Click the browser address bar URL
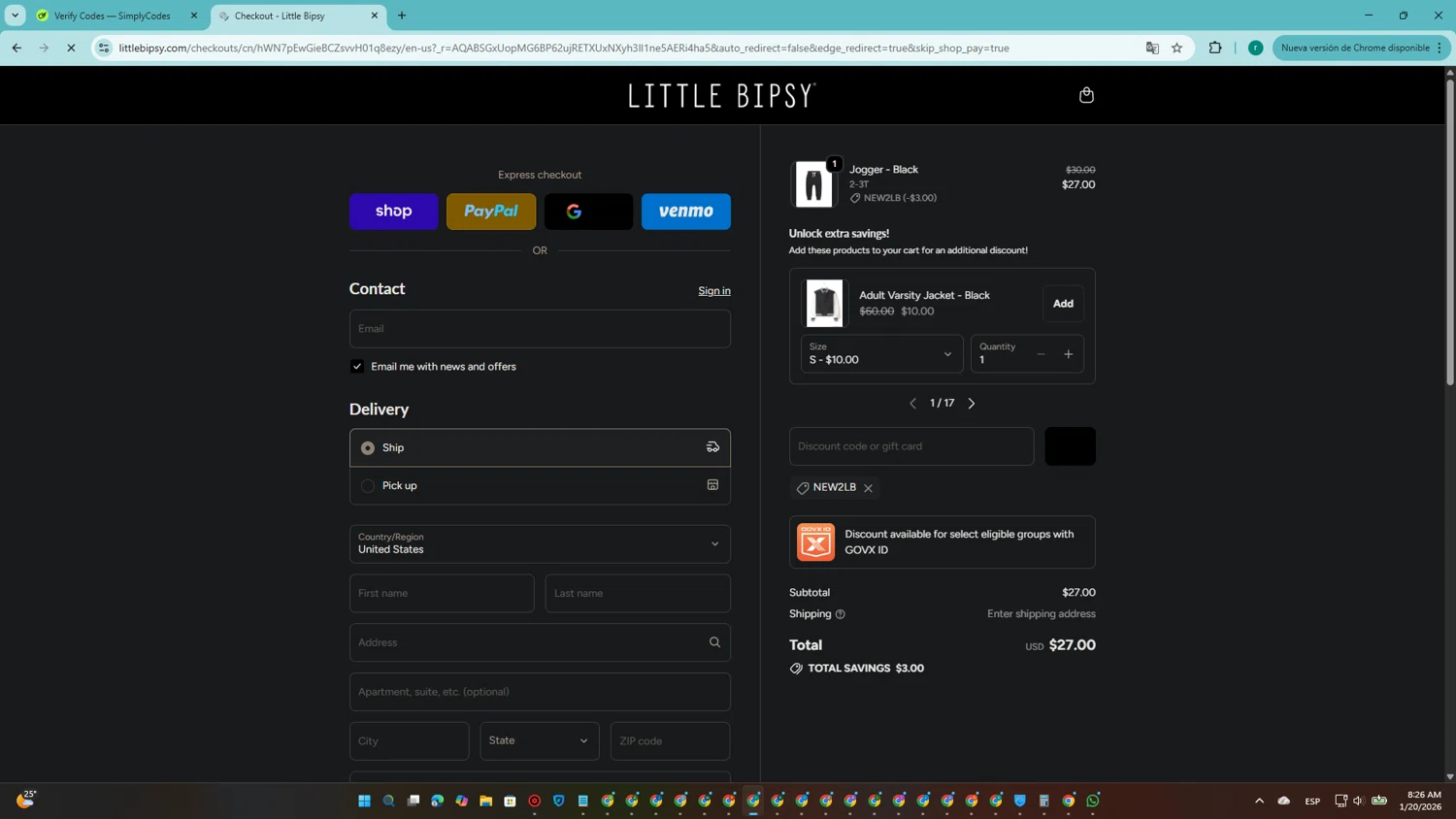This screenshot has width=1456, height=819. (x=563, y=48)
